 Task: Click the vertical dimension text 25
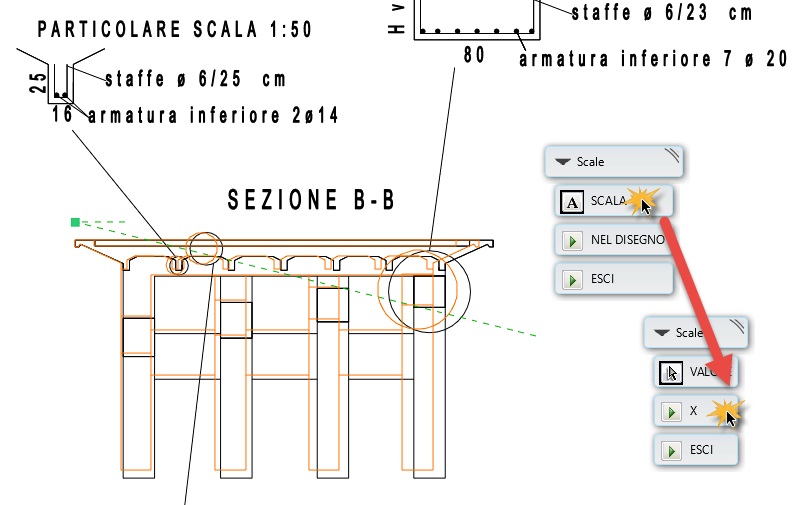point(38,83)
